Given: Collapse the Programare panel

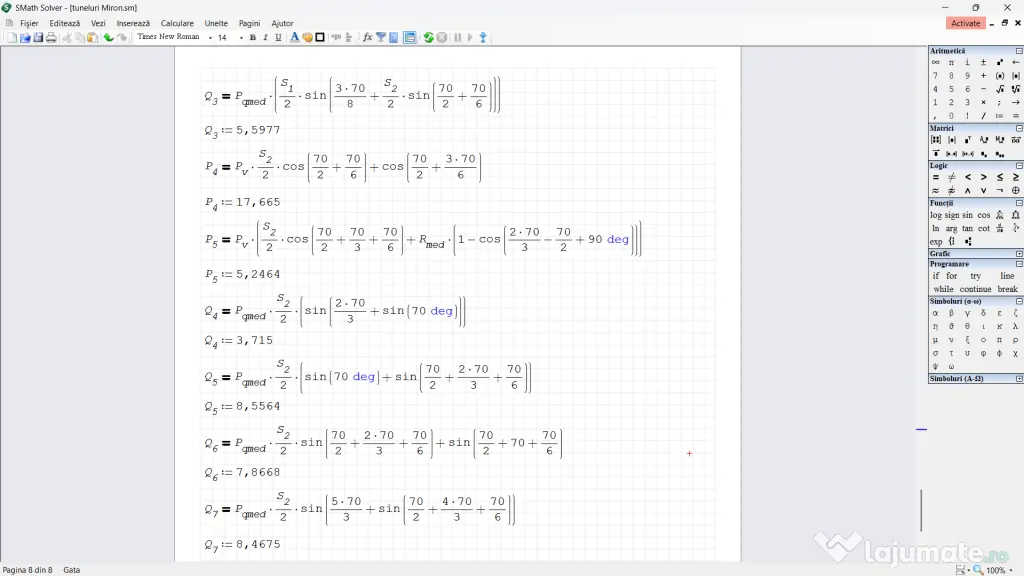Looking at the screenshot, I should coord(1019,264).
